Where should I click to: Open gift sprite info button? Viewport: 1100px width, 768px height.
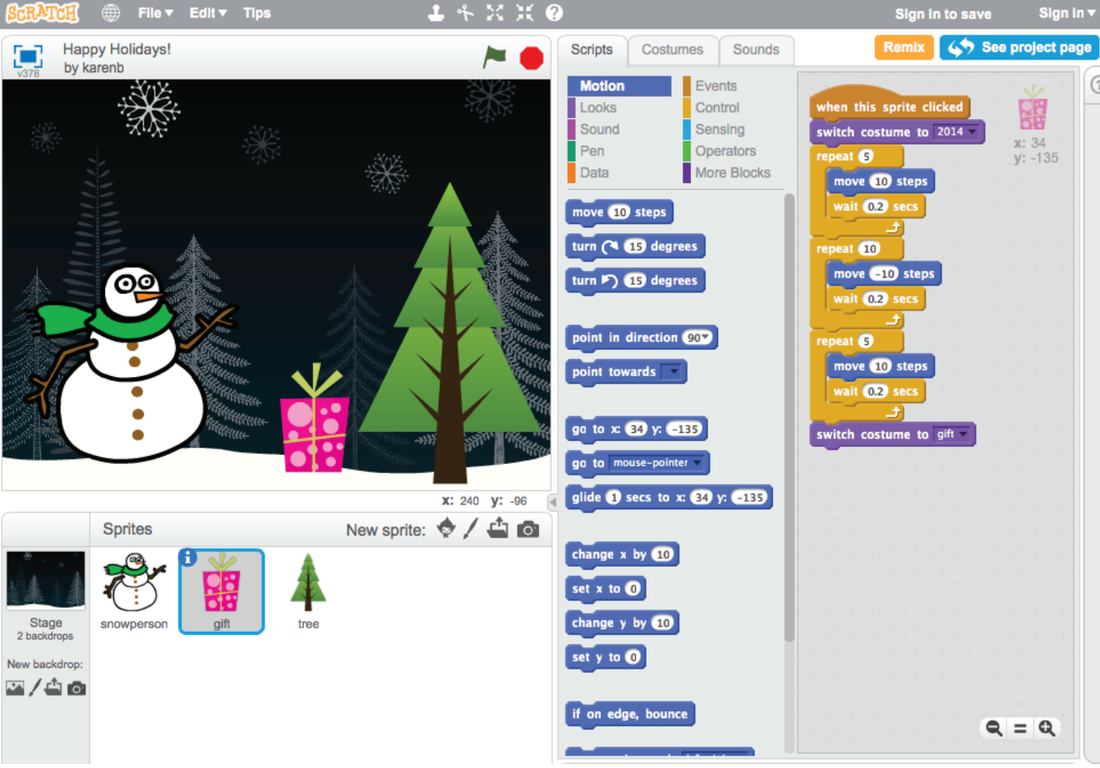click(188, 558)
